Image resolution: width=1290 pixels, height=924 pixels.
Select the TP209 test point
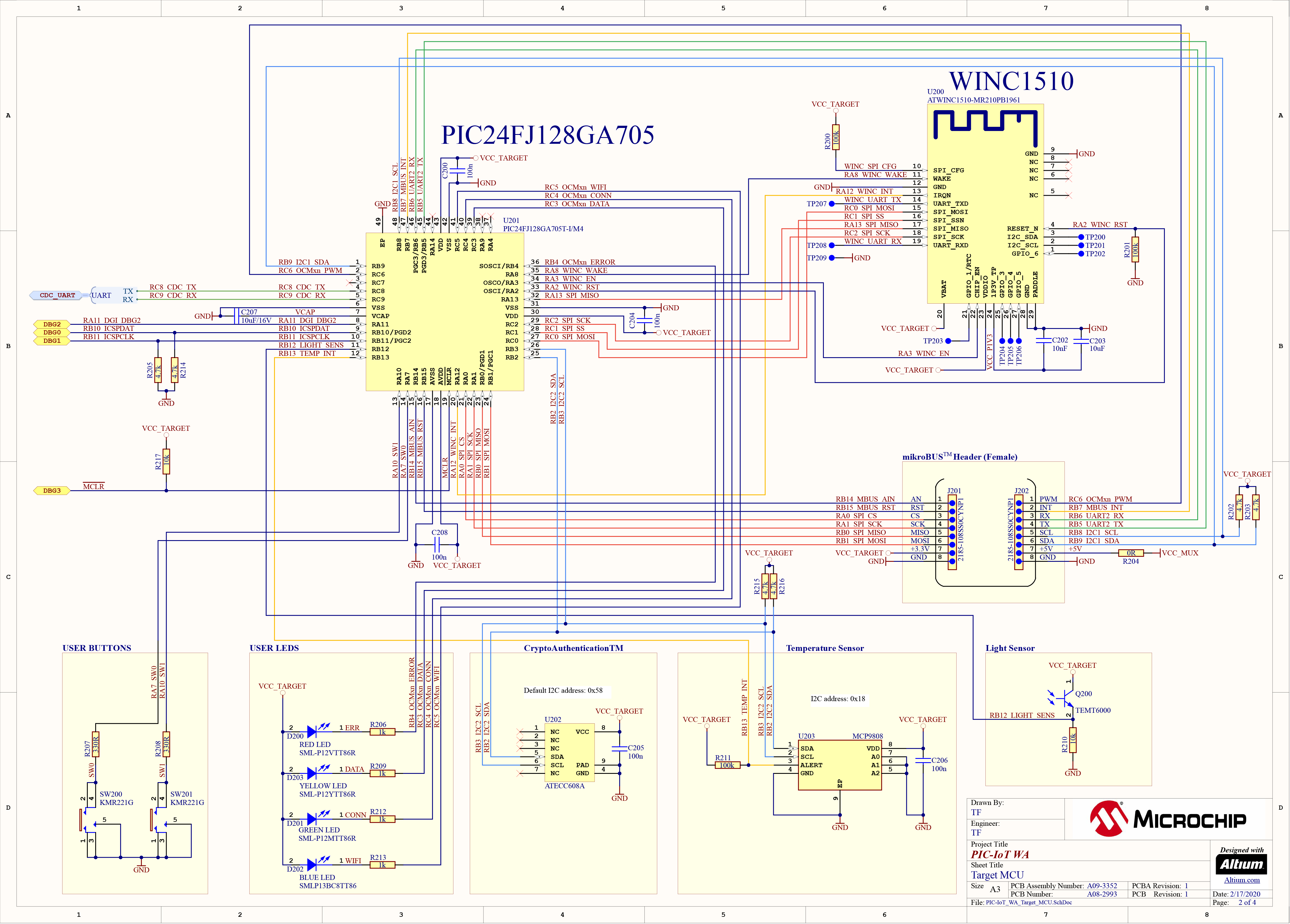[x=832, y=258]
